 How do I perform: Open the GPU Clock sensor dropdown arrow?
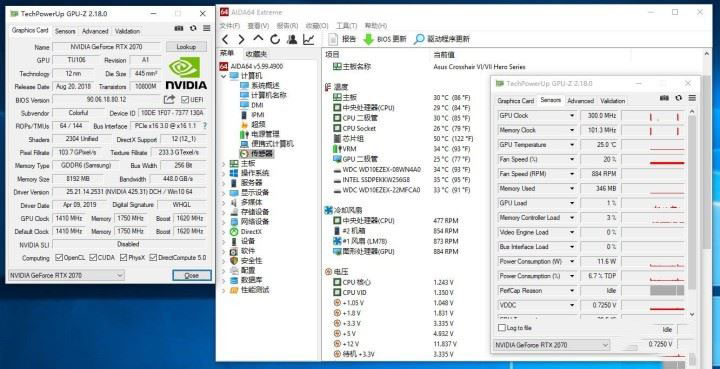[x=572, y=116]
